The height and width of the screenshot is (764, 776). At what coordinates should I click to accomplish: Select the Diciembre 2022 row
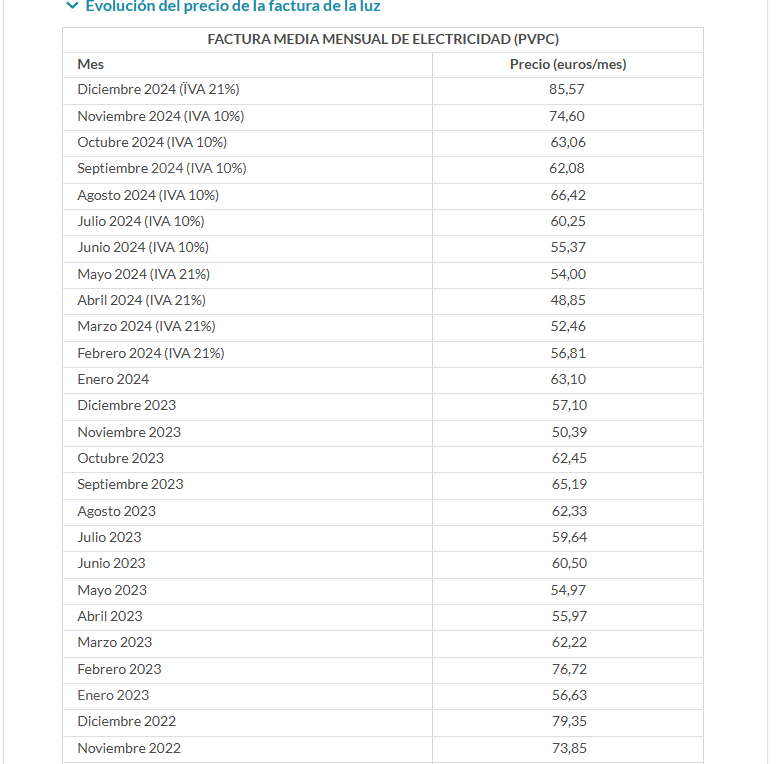[383, 723]
